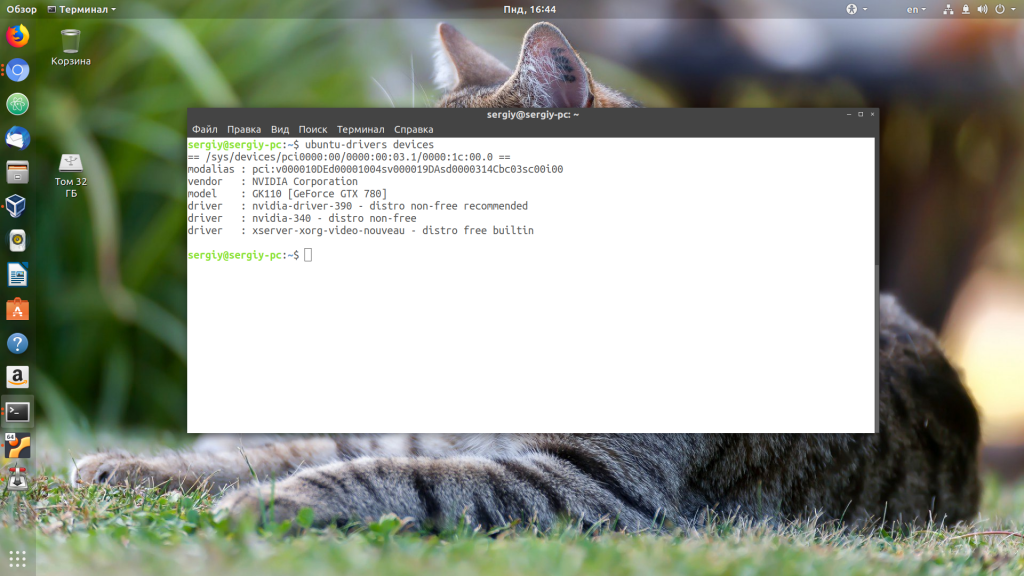Open the Вид menu

(x=280, y=129)
